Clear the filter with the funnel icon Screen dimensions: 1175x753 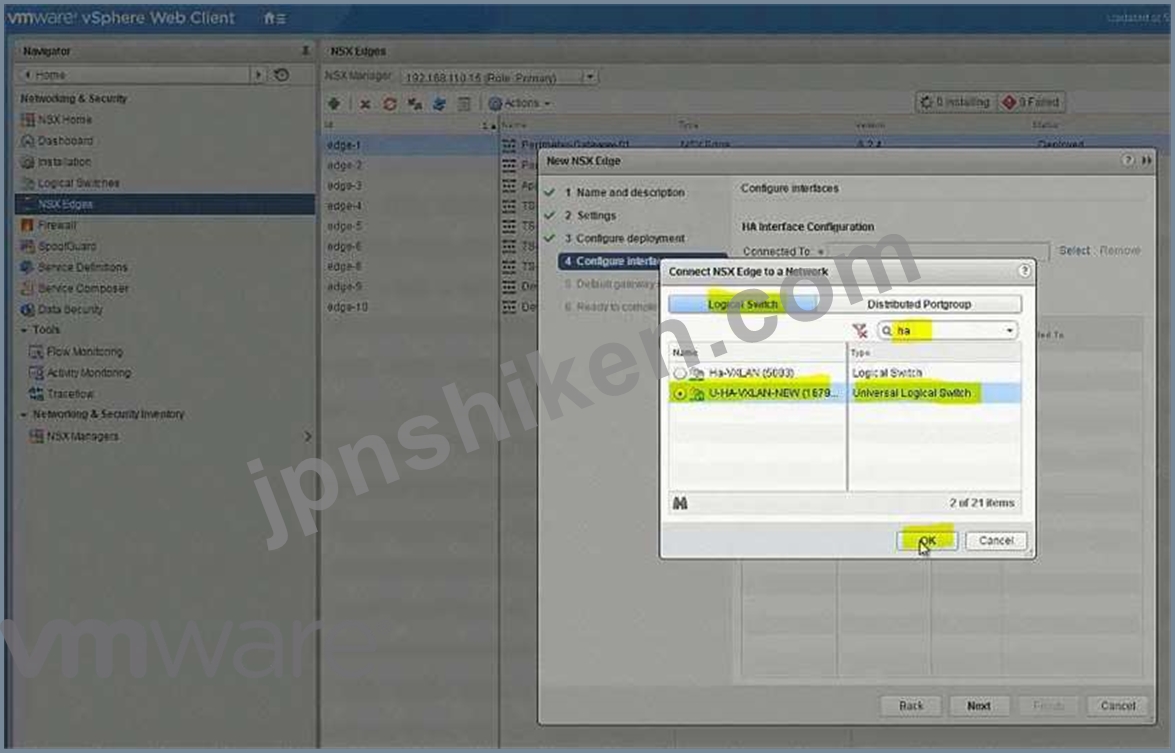tap(860, 330)
